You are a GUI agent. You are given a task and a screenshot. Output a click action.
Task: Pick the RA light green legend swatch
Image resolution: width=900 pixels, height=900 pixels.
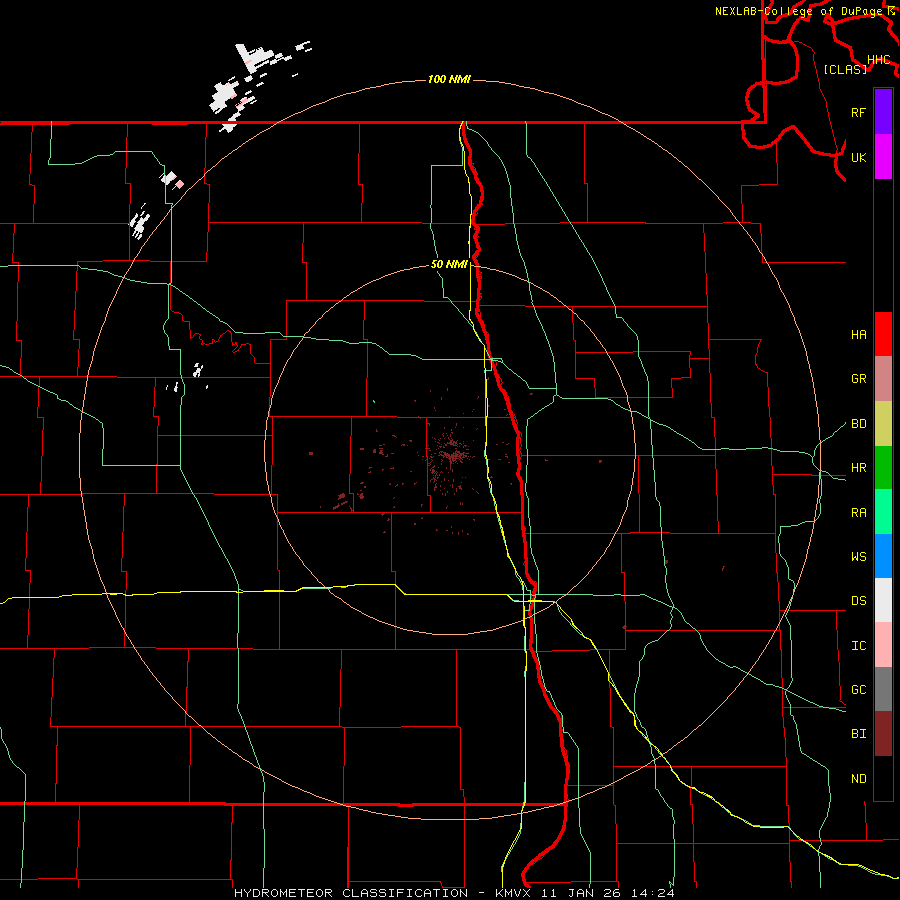click(x=883, y=512)
